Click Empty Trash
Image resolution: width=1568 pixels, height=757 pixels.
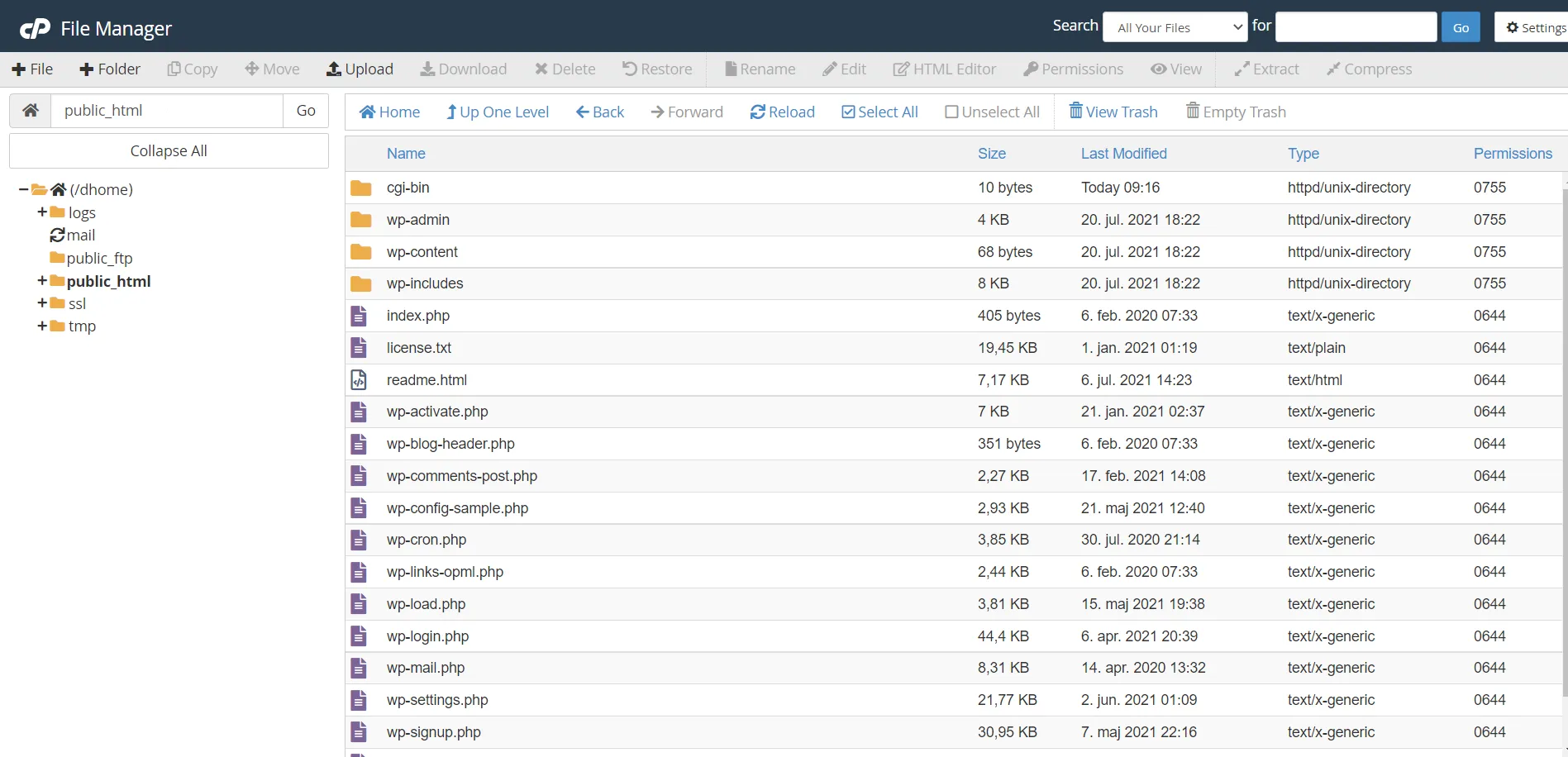coord(1237,112)
